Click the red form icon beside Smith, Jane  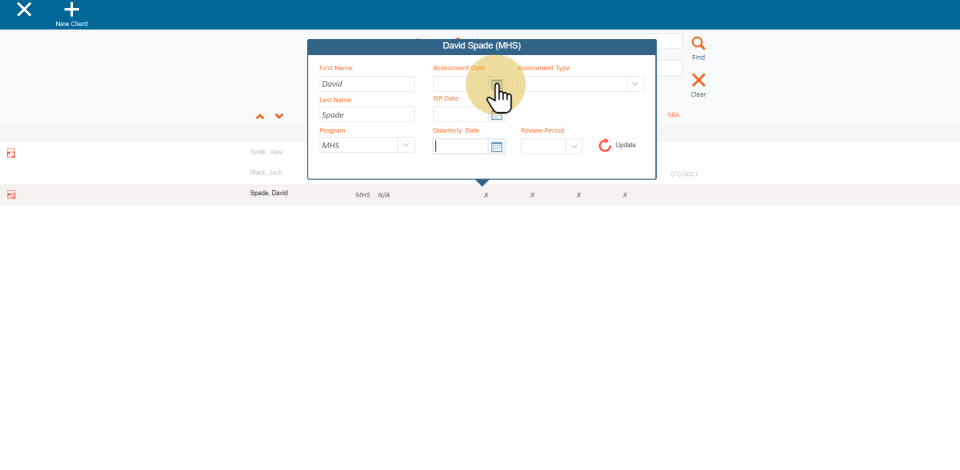point(11,153)
